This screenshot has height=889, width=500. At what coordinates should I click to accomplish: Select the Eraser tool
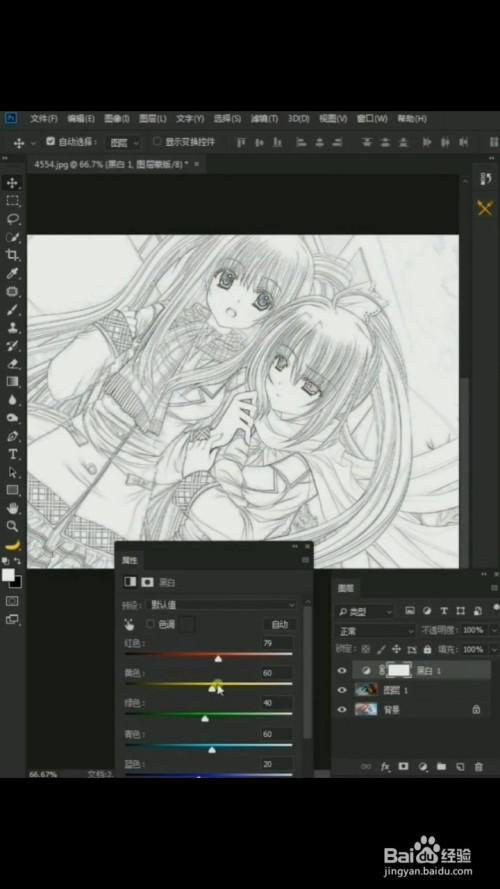(12, 364)
